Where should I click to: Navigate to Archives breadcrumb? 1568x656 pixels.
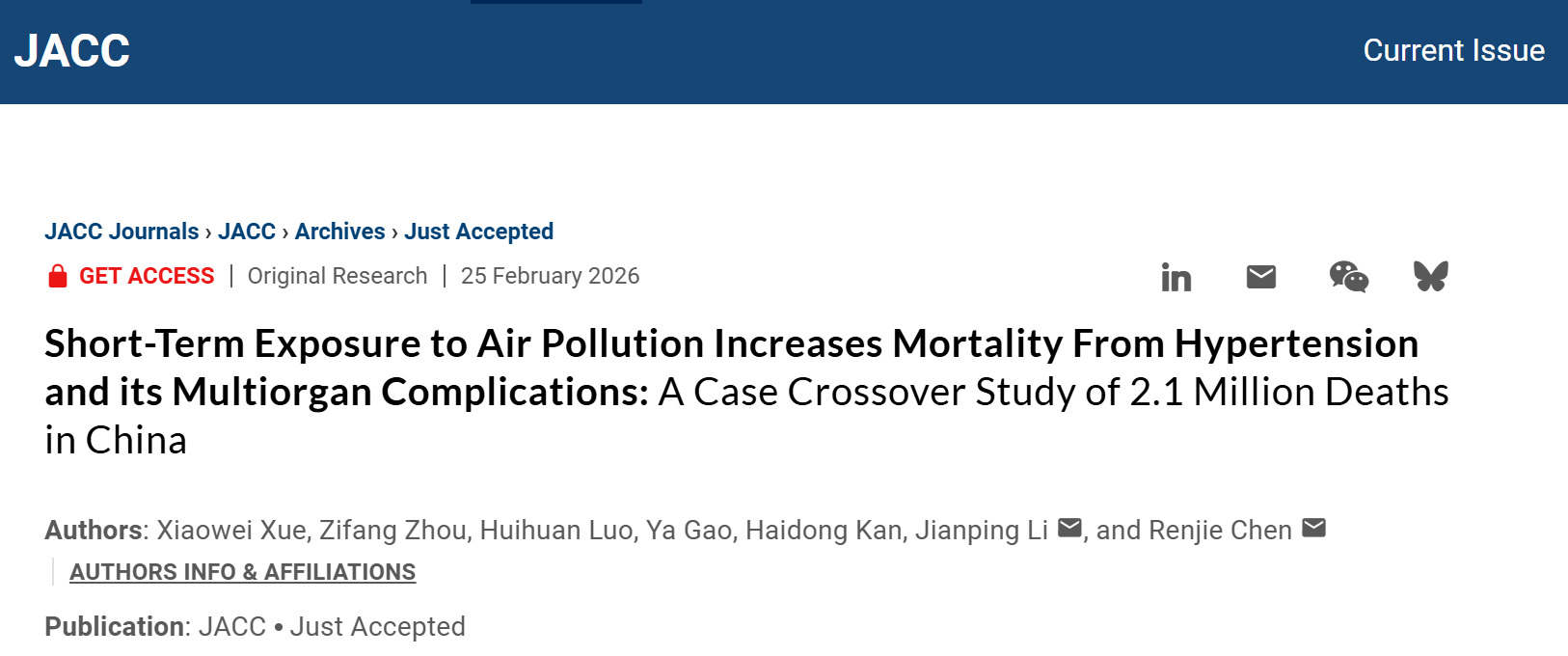(339, 232)
